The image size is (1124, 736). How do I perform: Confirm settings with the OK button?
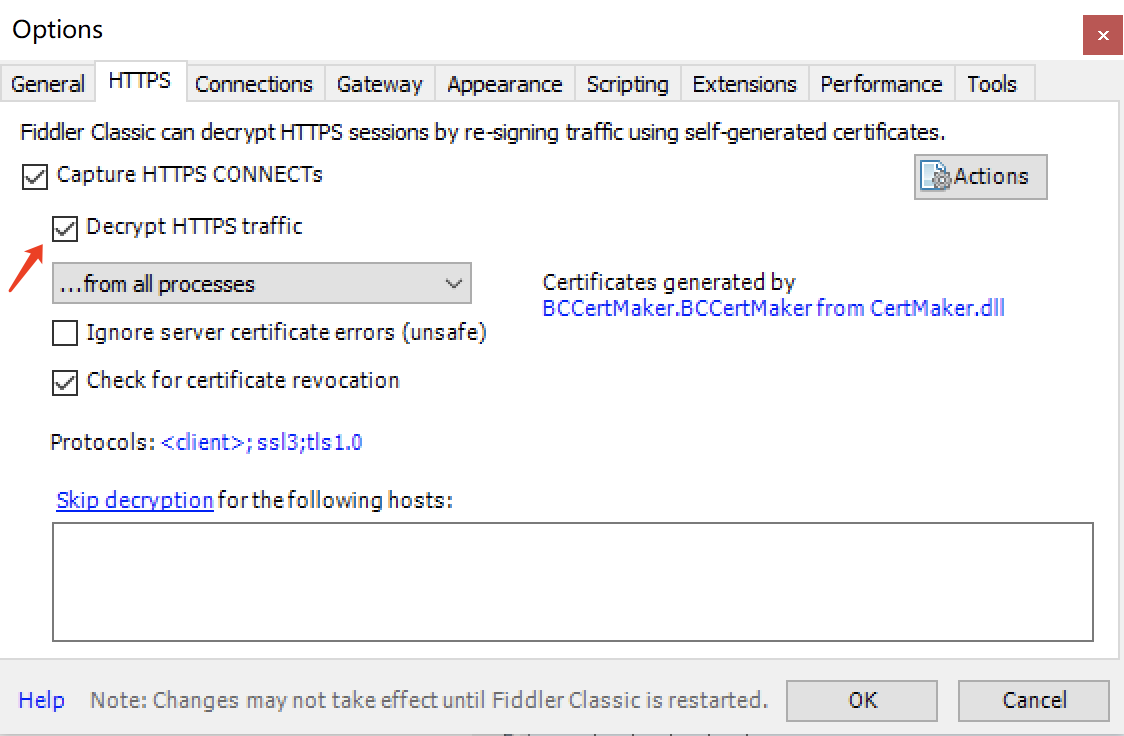(x=862, y=700)
